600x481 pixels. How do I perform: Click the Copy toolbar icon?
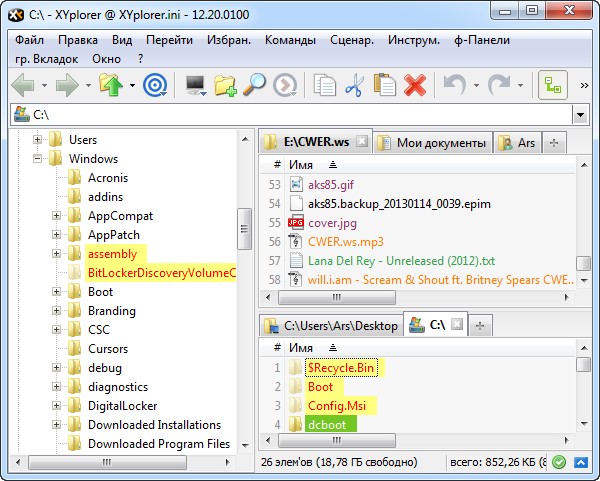(x=324, y=86)
